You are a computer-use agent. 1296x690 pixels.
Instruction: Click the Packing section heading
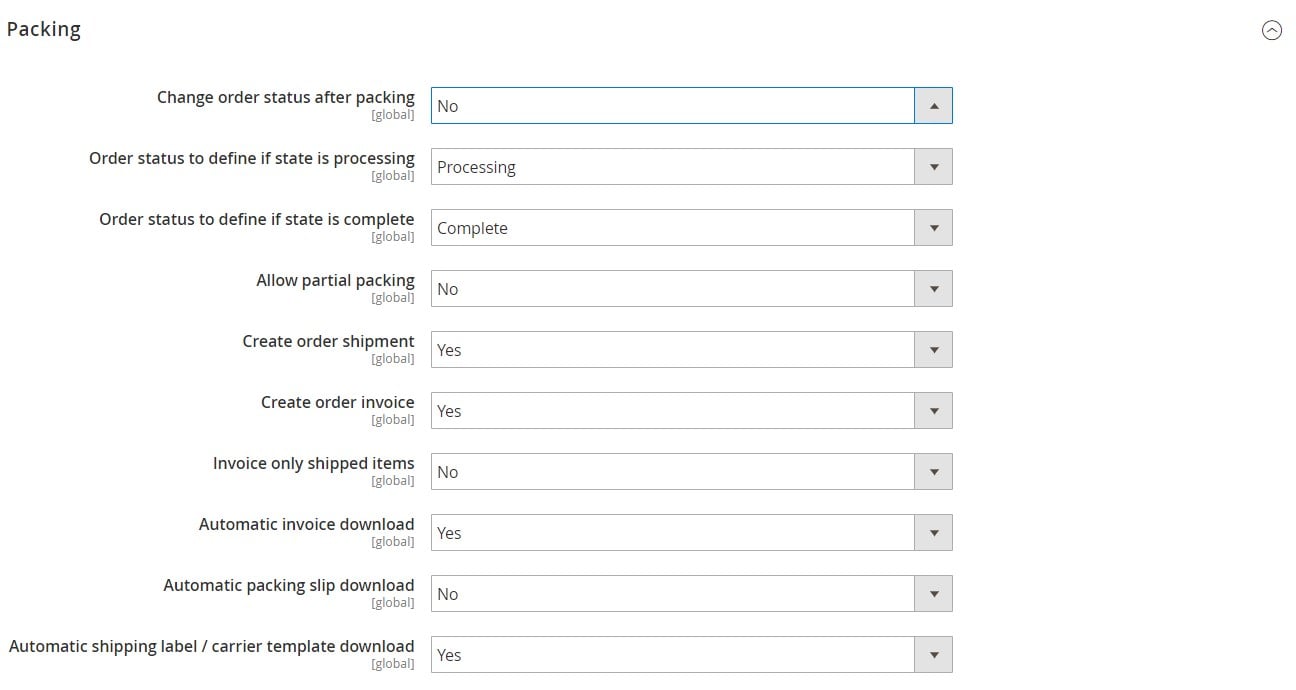(44, 30)
